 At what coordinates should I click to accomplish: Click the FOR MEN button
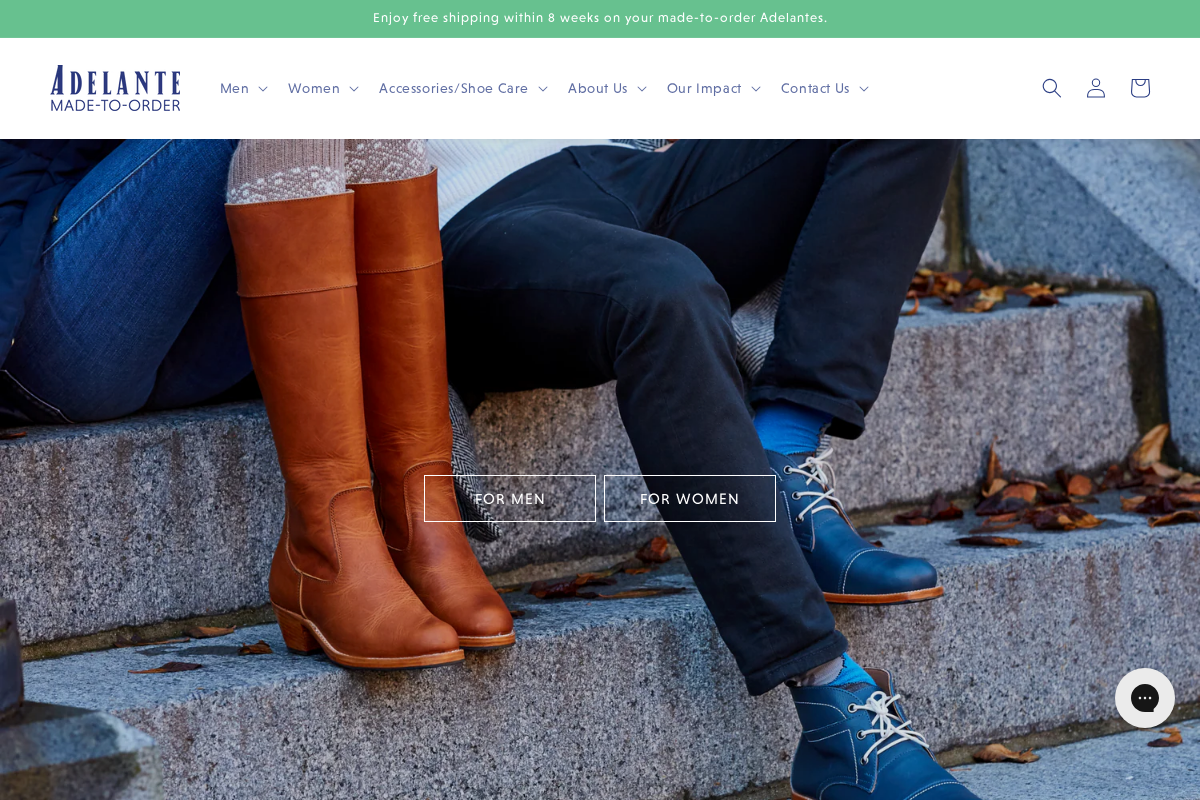coord(510,498)
